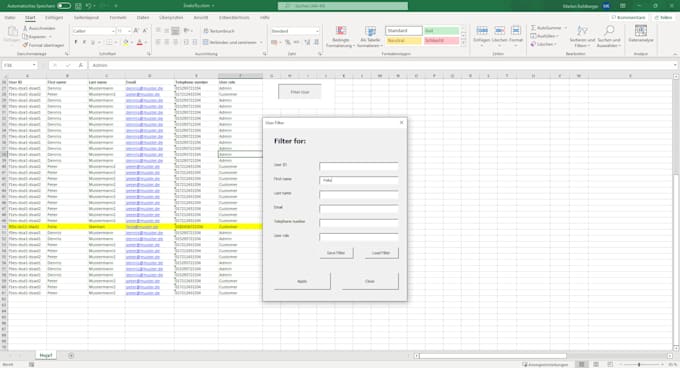This screenshot has height=368, width=680.
Task: Open the Standard number format dropdown
Action: [x=317, y=31]
